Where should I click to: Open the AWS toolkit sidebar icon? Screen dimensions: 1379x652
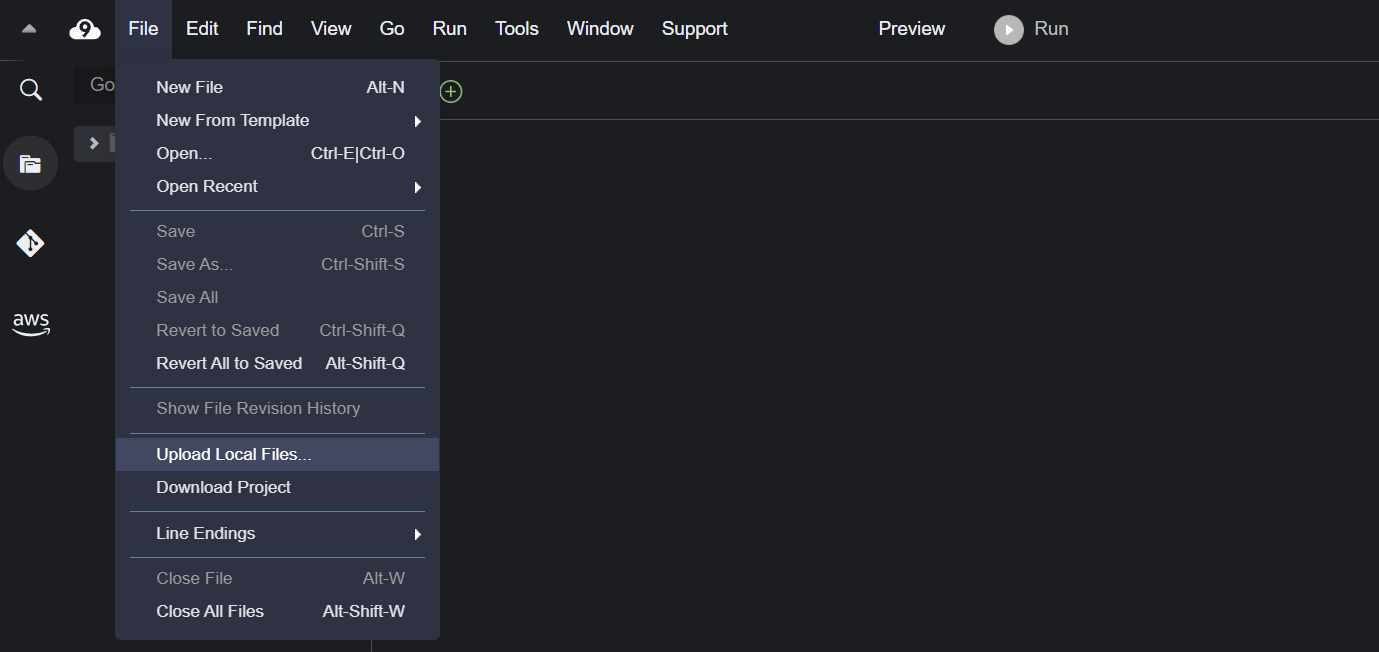click(x=31, y=323)
